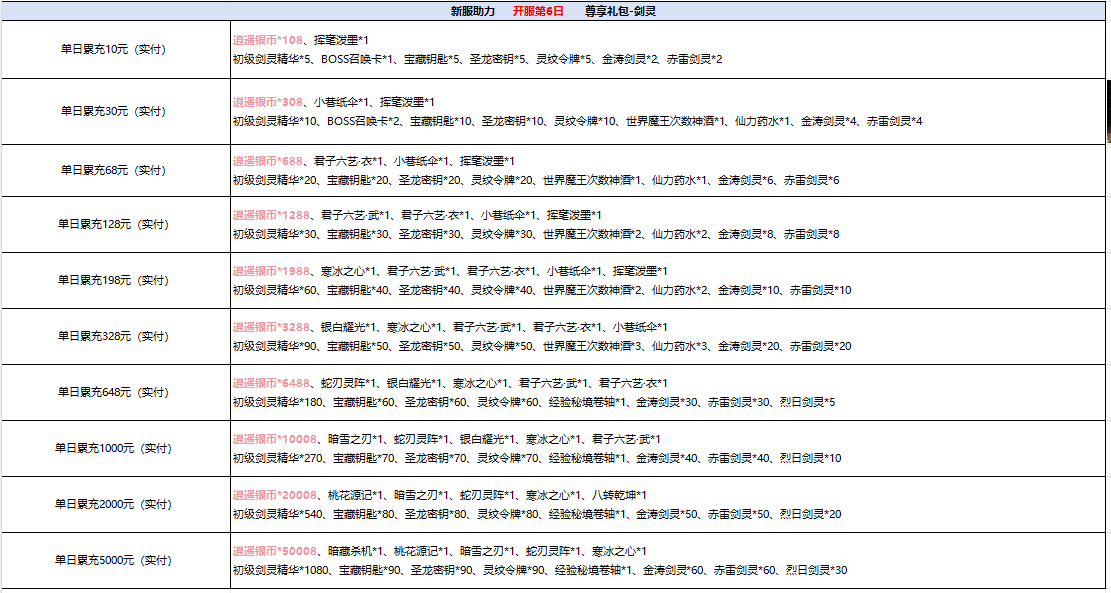The image size is (1111, 593).
Task: Select the 单日累充648元 (实付) tier cell
Action: (113, 393)
